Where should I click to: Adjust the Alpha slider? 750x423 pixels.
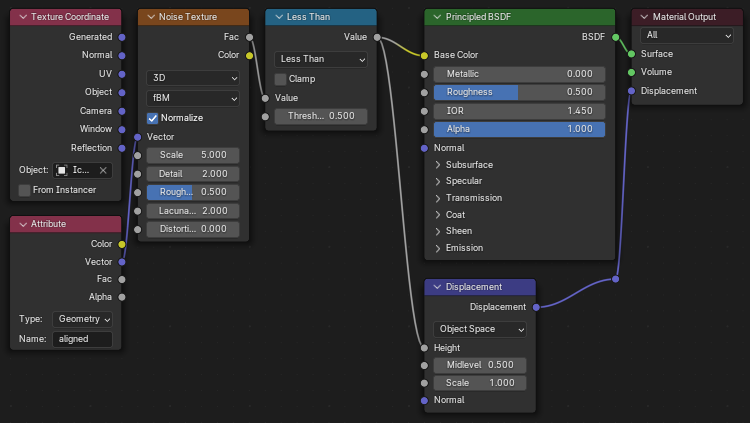click(x=519, y=129)
